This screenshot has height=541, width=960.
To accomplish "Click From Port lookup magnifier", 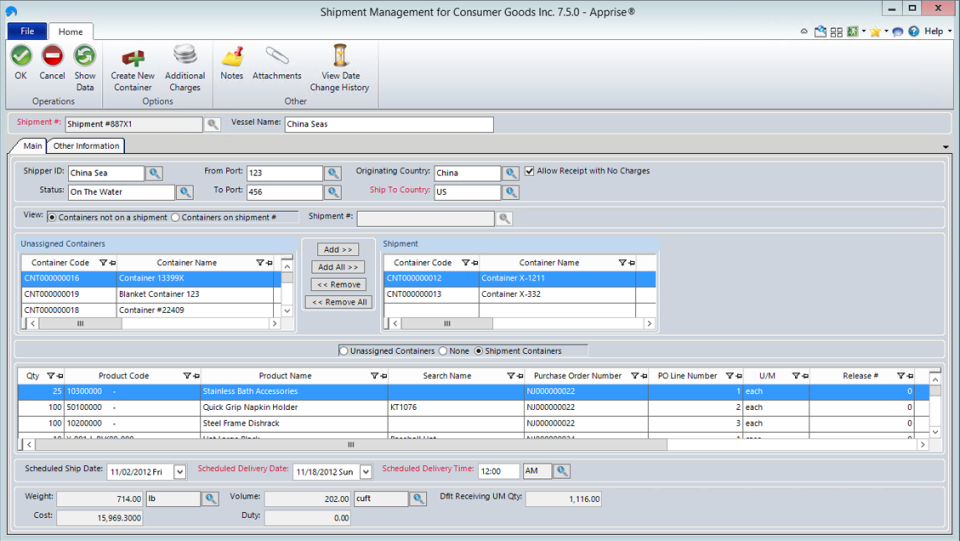I will [x=332, y=173].
